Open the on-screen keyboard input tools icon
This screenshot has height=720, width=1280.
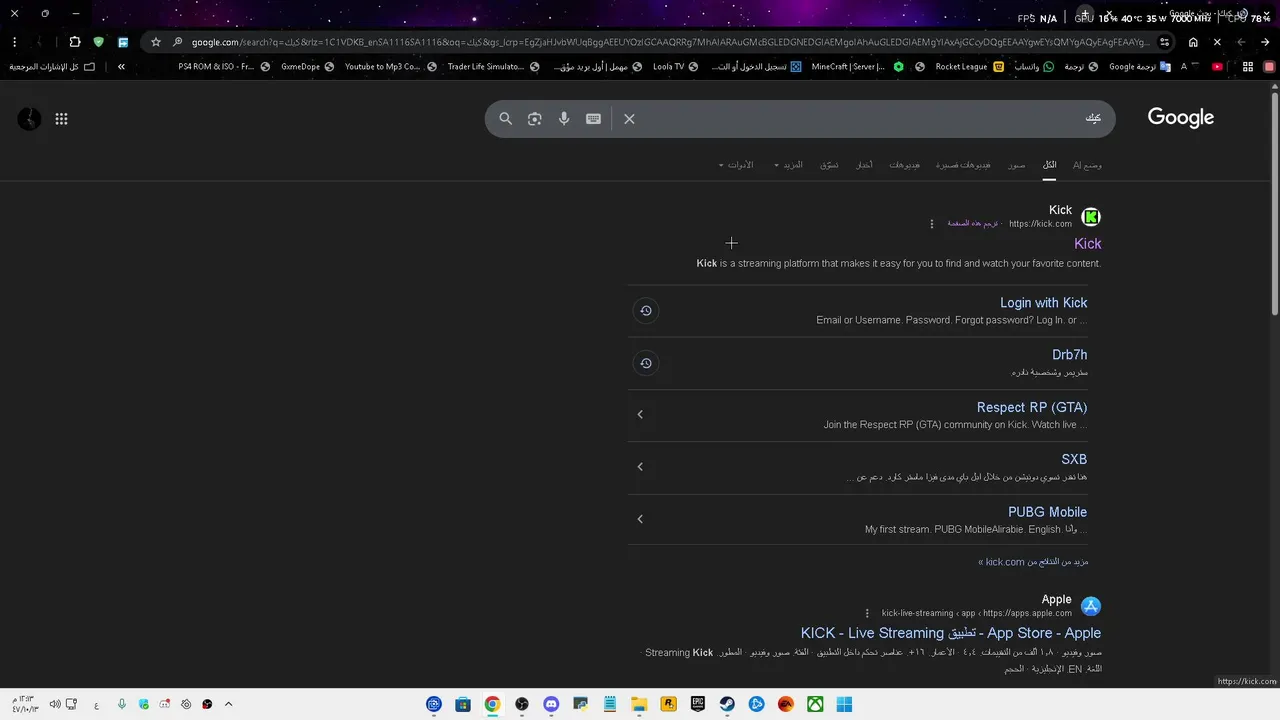593,119
